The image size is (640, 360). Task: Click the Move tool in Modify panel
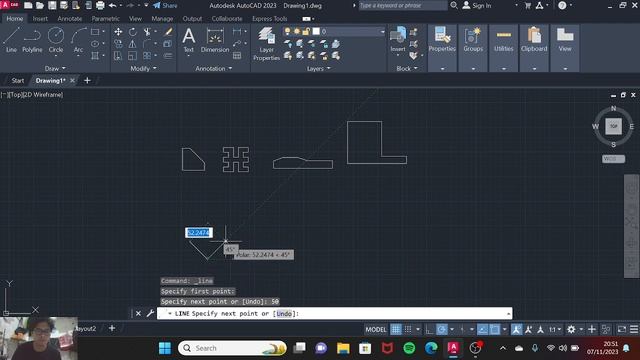tap(118, 32)
